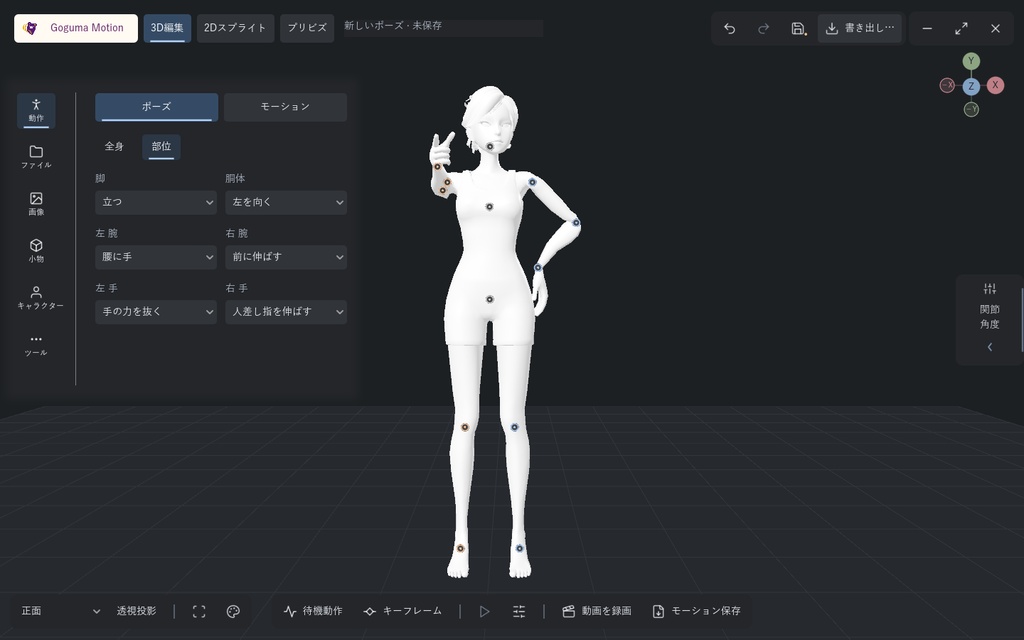1024x640 pixels.
Task: Select the blue wrist joint handle
Action: (x=537, y=267)
